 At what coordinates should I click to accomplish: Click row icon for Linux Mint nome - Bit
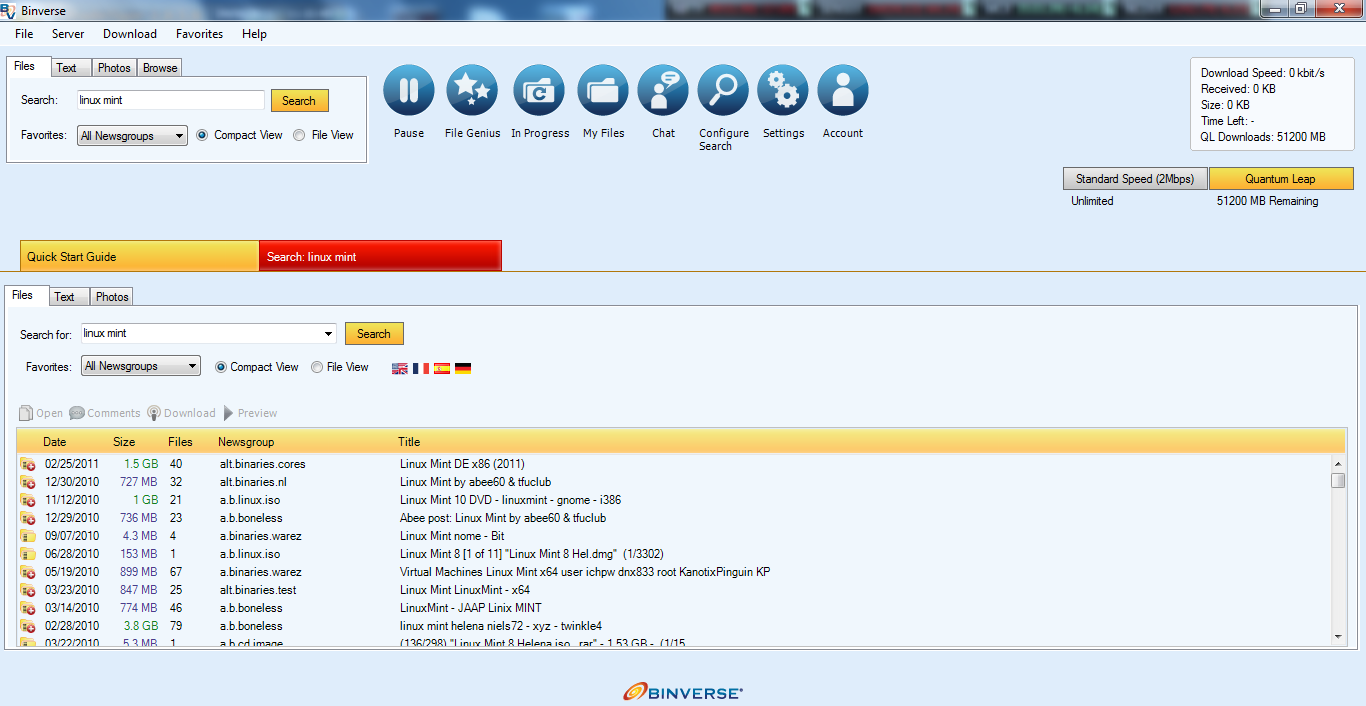pos(28,536)
